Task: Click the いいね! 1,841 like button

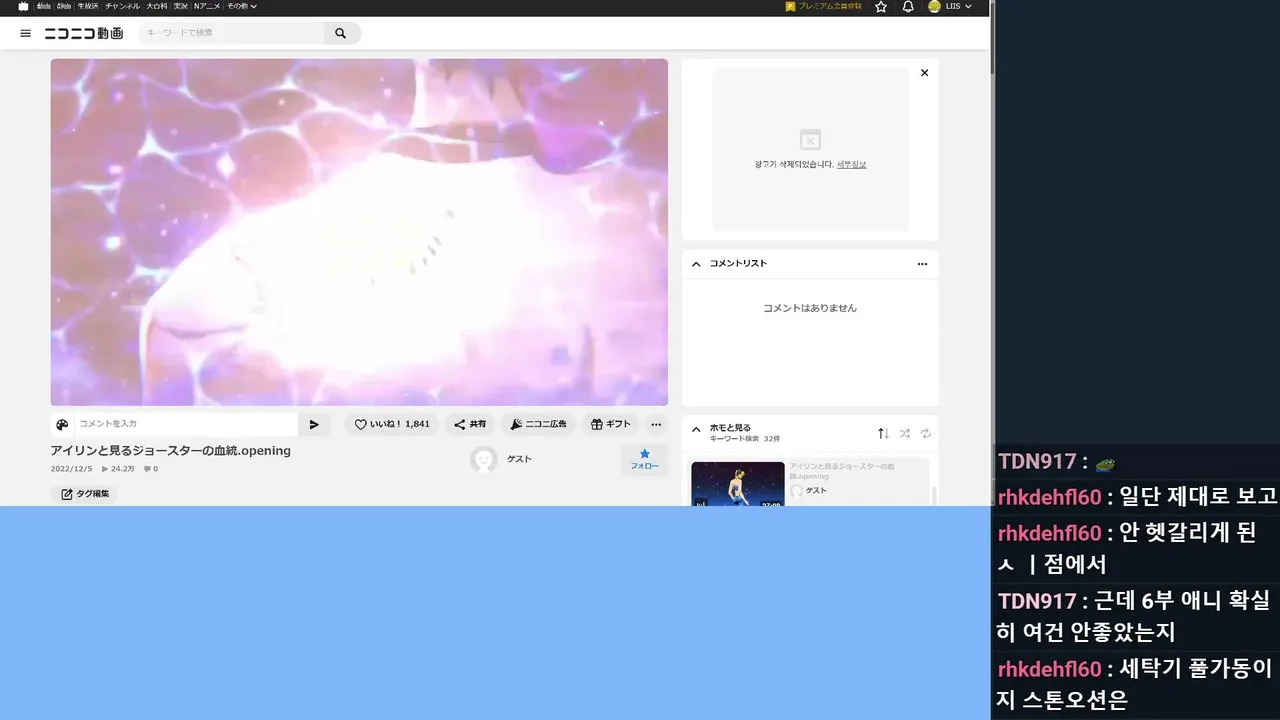Action: point(392,424)
